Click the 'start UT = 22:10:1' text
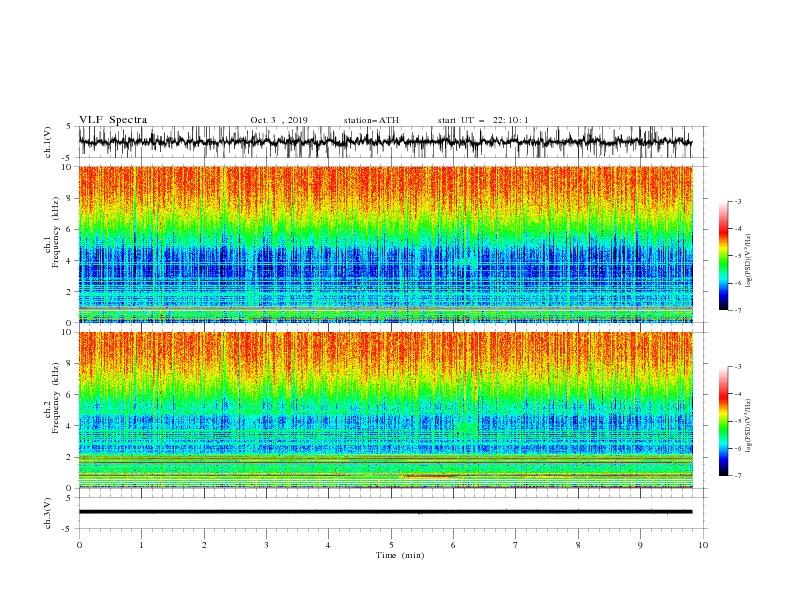The width and height of the screenshot is (792, 612). coord(482,120)
